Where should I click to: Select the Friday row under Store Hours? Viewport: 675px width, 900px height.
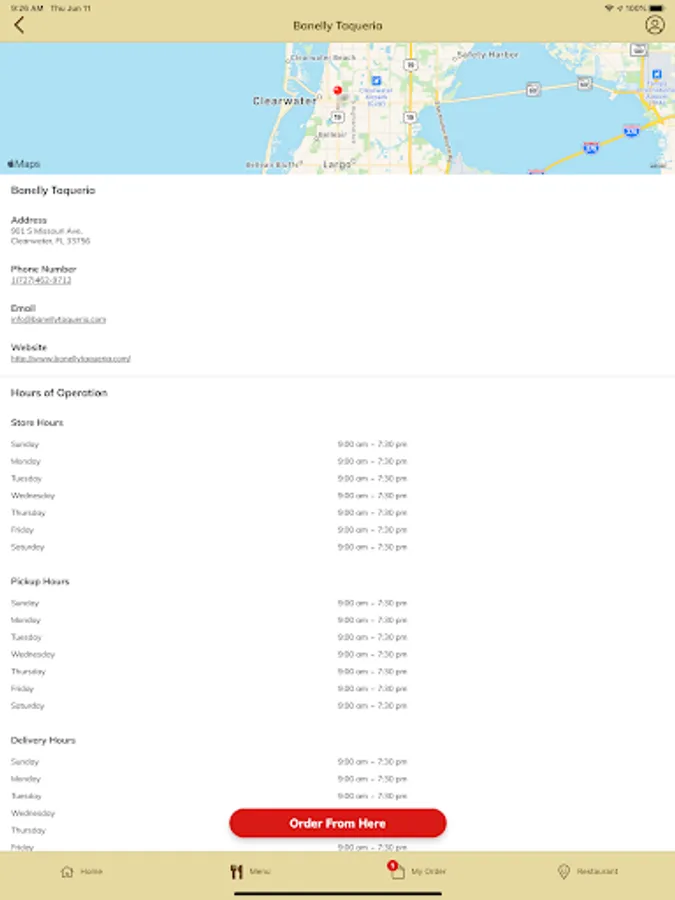point(209,530)
